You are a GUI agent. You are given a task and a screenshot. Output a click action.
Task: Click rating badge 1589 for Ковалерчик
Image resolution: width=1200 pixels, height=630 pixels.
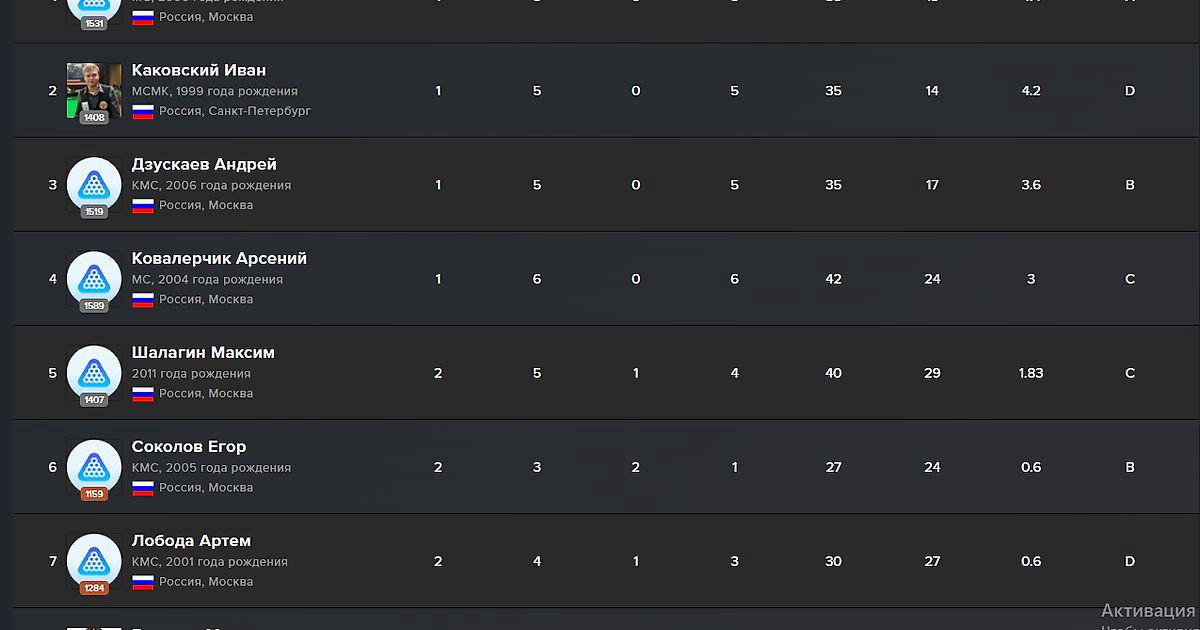[94, 306]
